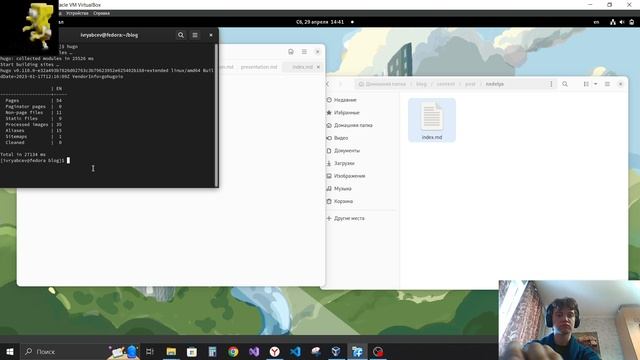Open the 'Справка' VirtualBox menu
This screenshot has height=360, width=640.
click(101, 13)
